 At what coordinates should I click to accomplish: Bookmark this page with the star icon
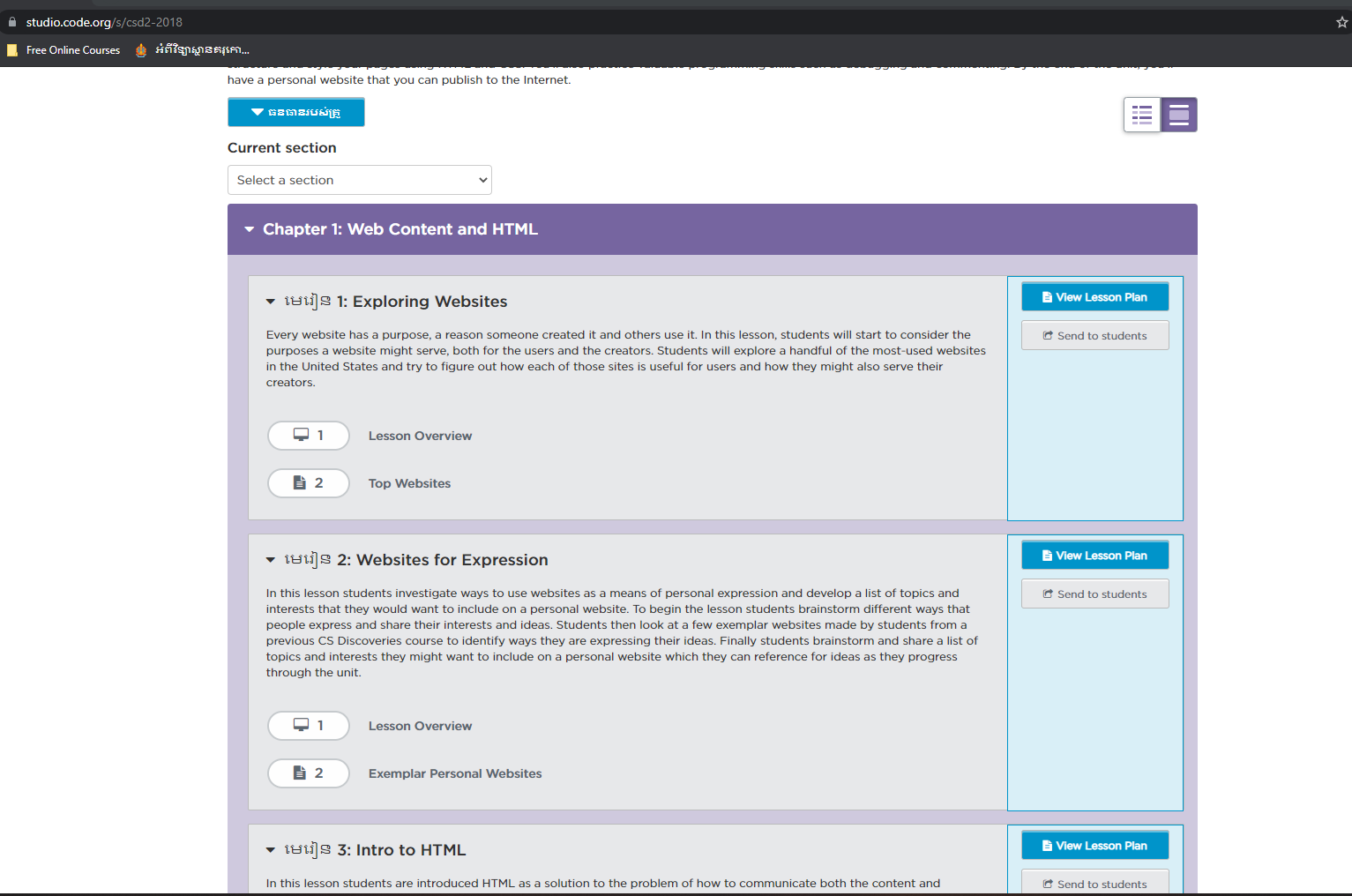point(1341,22)
